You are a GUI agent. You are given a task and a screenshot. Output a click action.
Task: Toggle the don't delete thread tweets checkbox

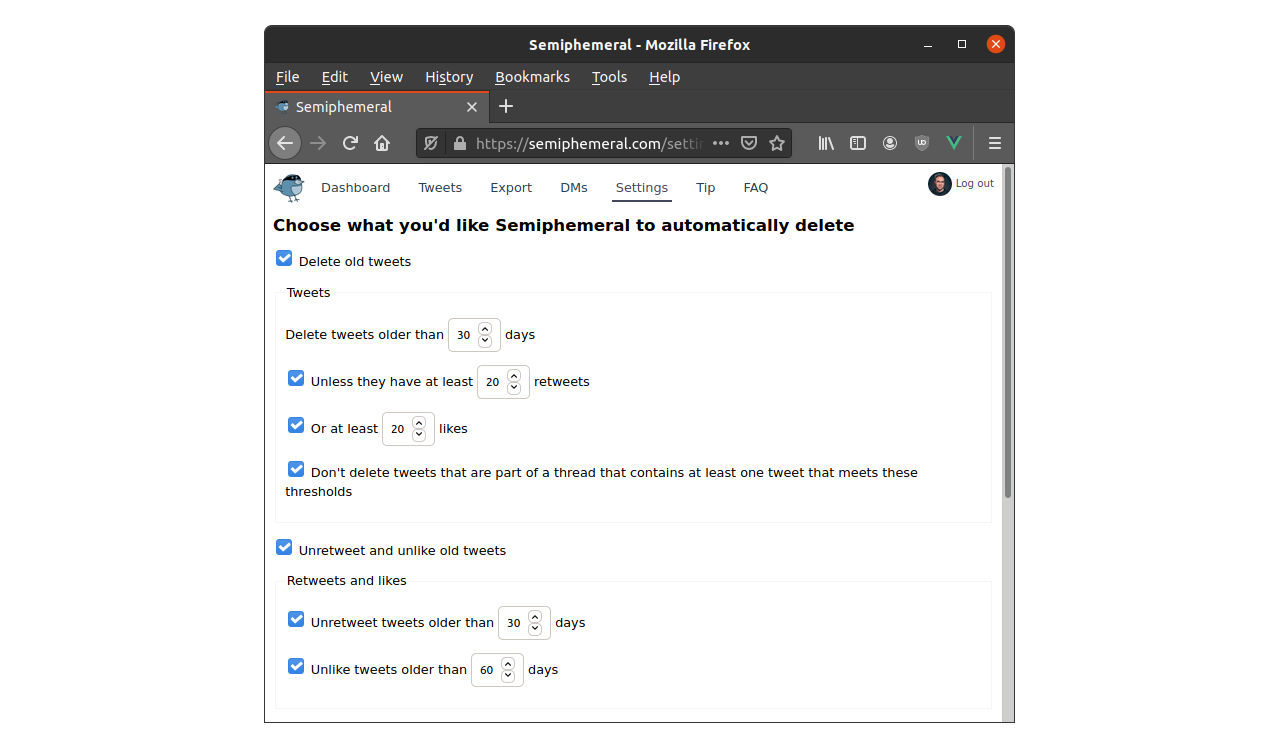[x=296, y=469]
